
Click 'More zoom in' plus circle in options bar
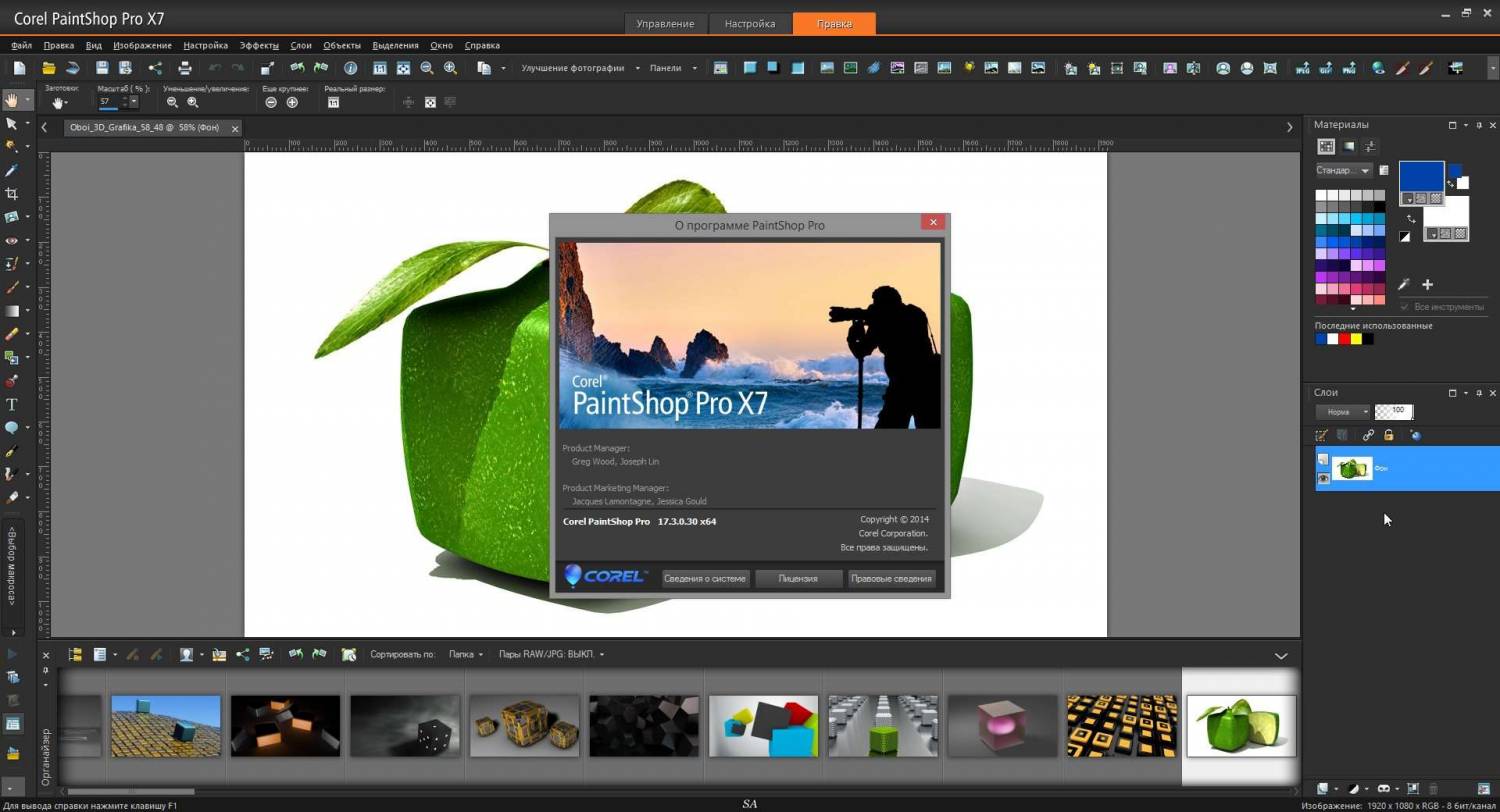pos(292,102)
